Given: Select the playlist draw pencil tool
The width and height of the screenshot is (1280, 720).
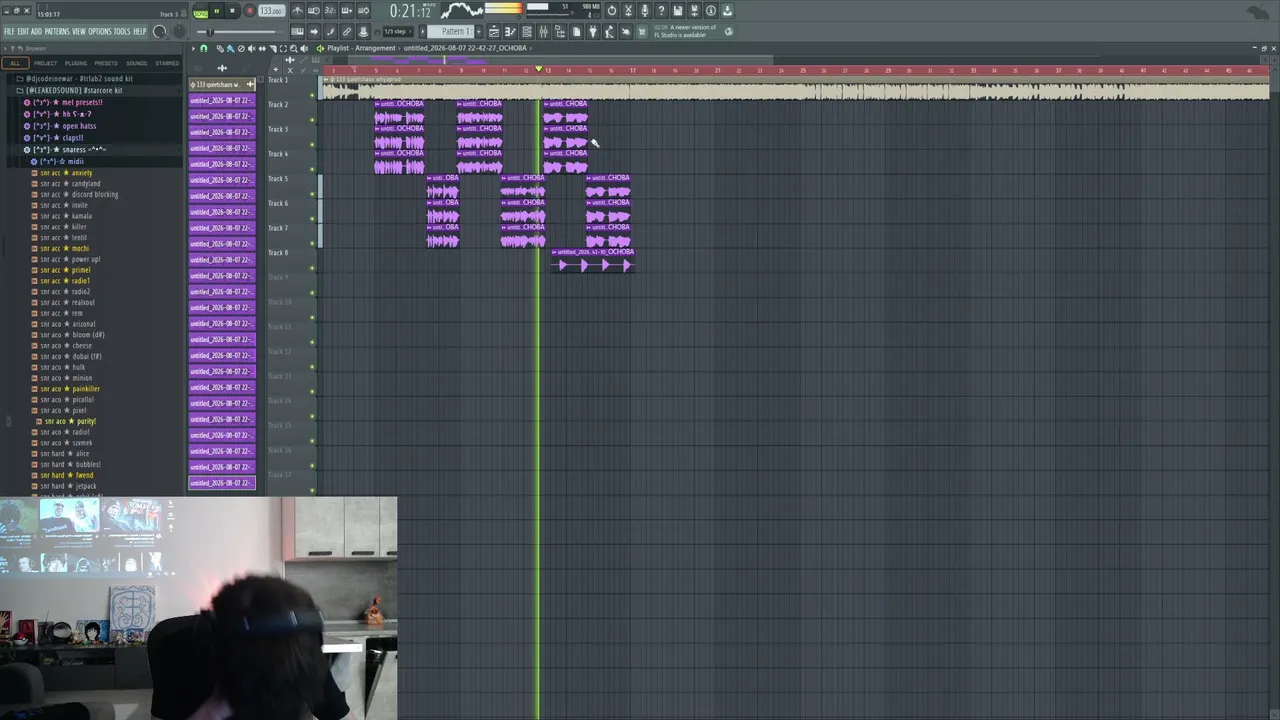Looking at the screenshot, I should [220, 48].
